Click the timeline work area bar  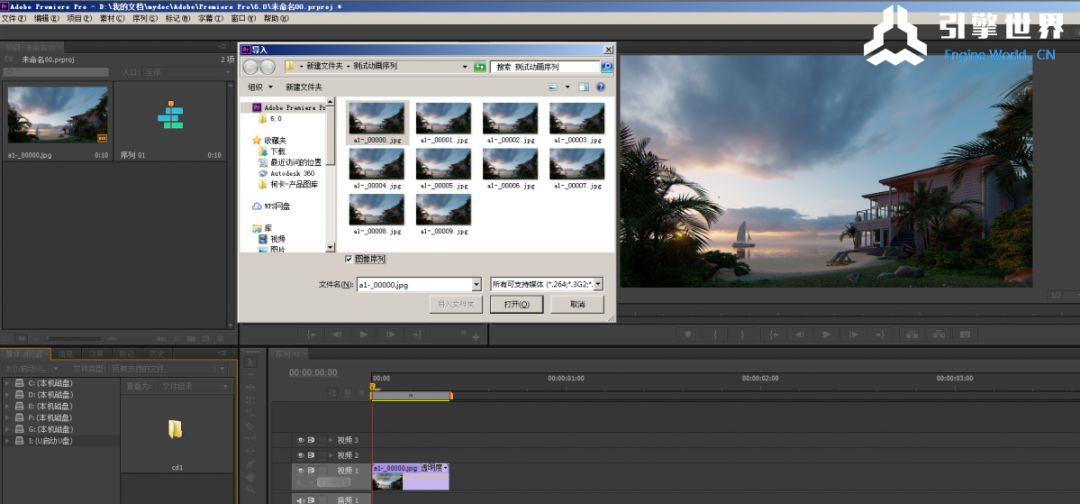411,396
